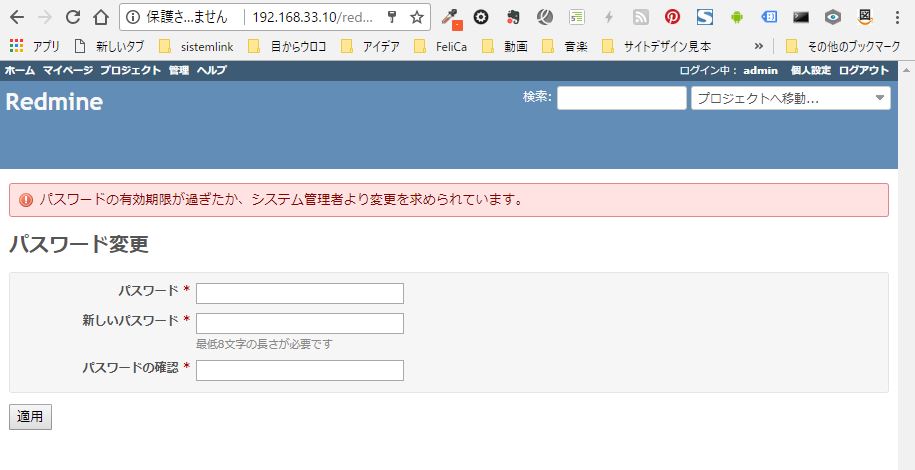Open the color picker eyedropper extension

(451, 19)
